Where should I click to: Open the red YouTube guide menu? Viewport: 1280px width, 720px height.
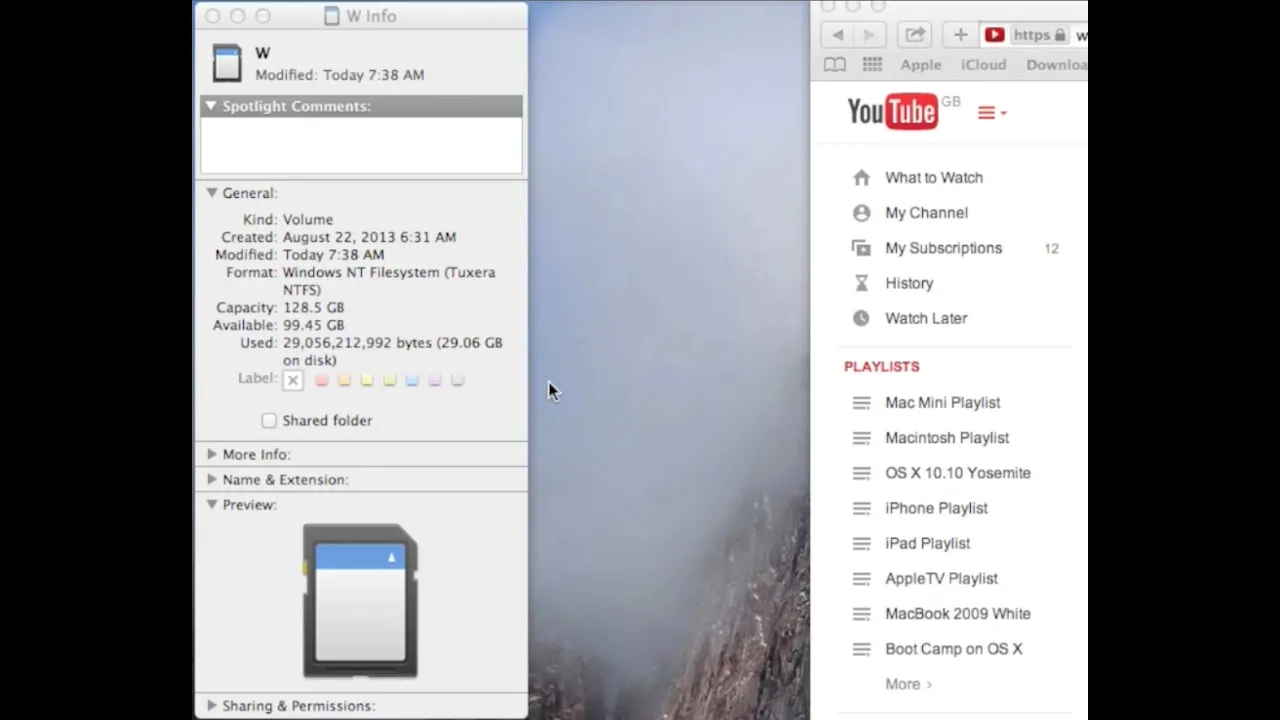[991, 113]
